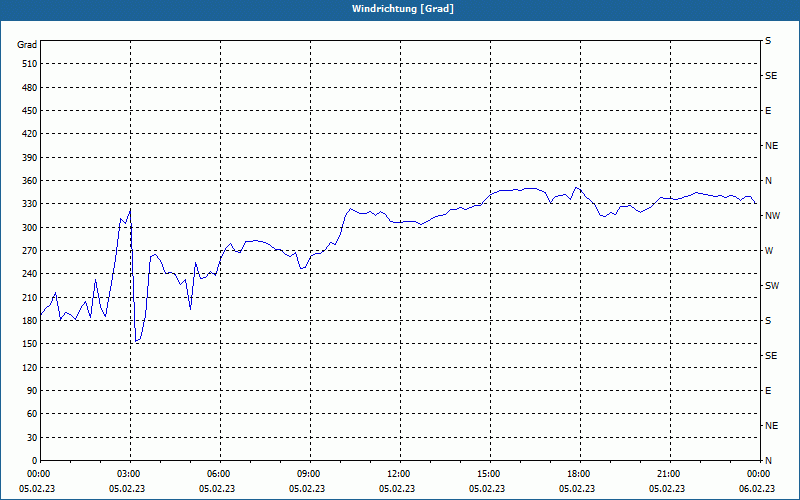Select the "12:00" time axis label

(398, 474)
